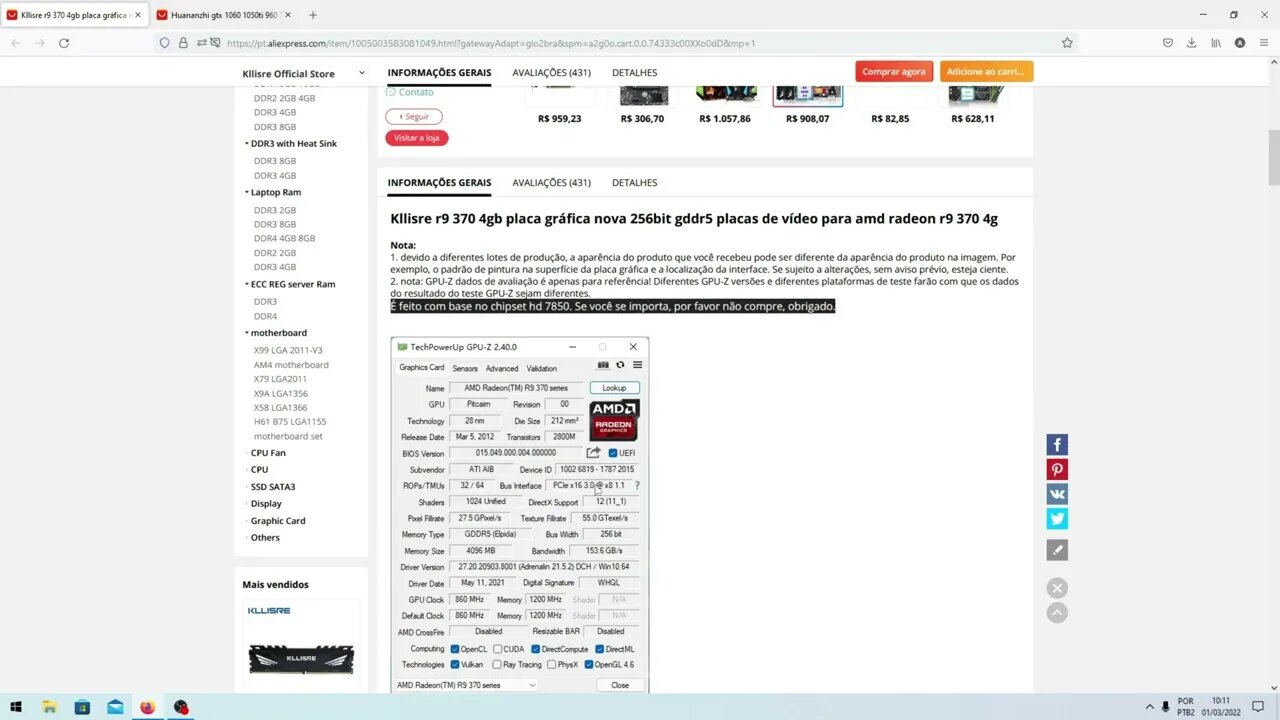This screenshot has width=1280, height=720.
Task: Expand the Display category
Action: tap(247, 504)
